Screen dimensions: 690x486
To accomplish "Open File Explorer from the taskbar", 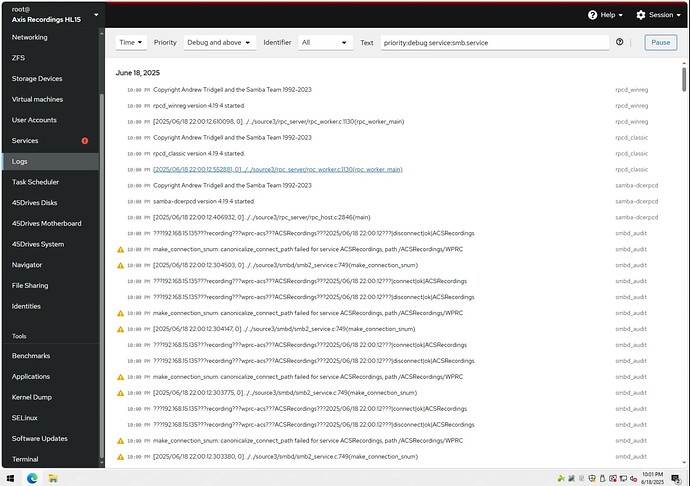I will (53, 478).
